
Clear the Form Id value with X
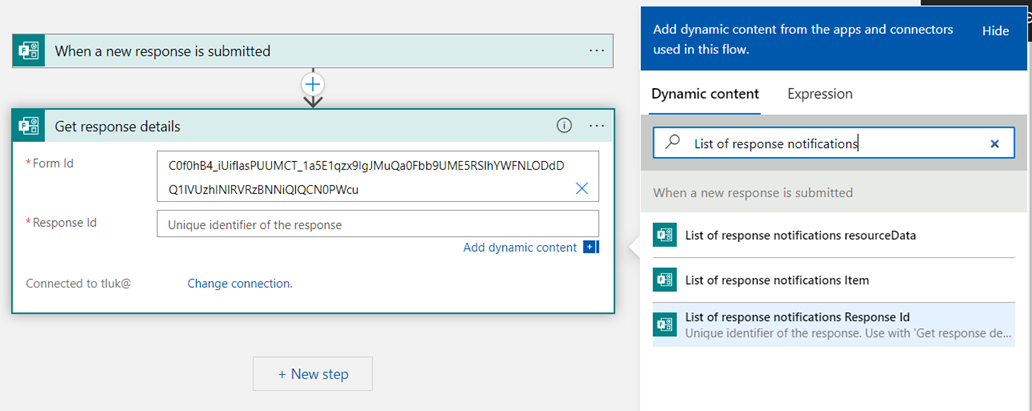[582, 188]
